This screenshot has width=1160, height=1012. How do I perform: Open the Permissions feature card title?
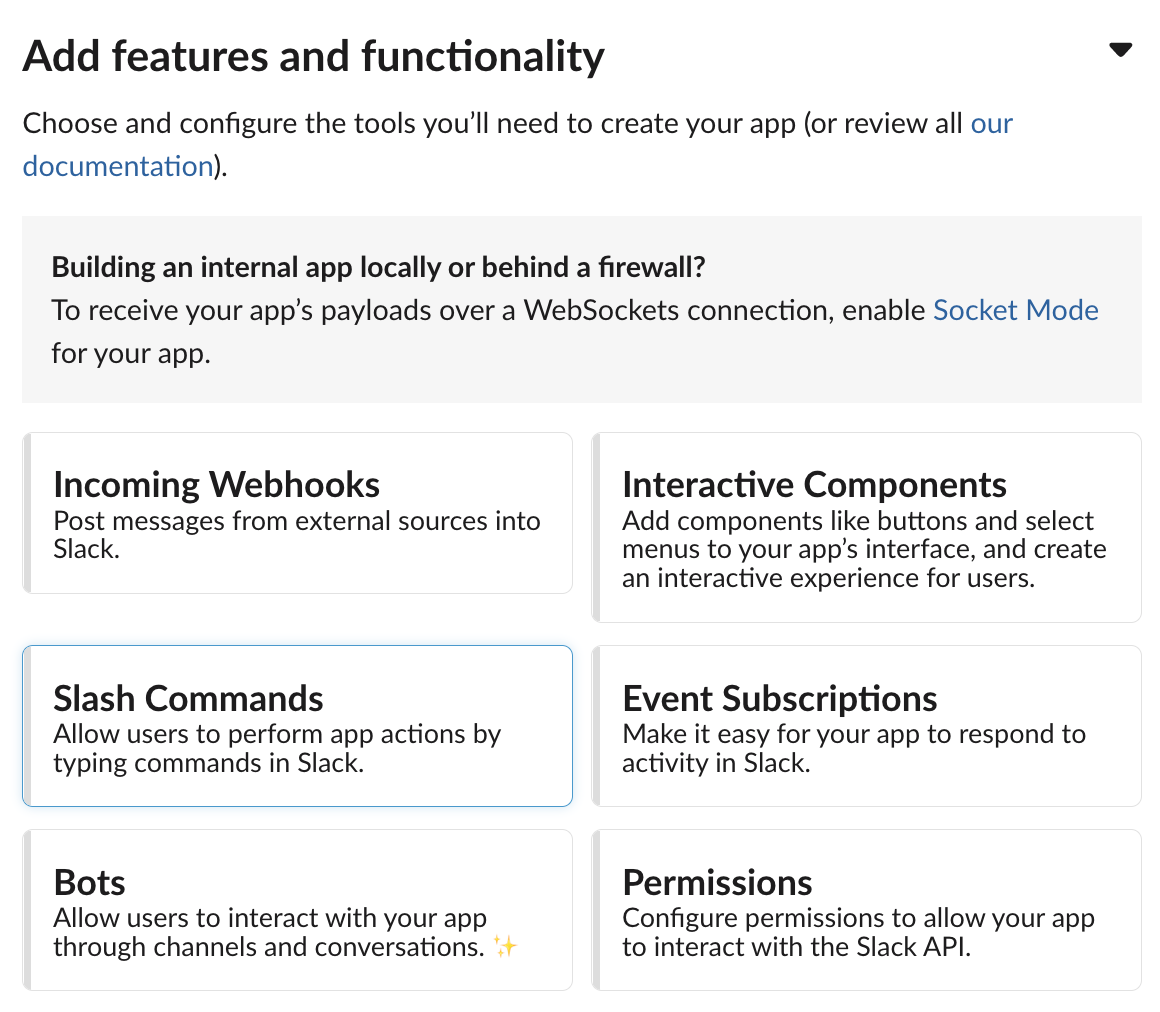pyautogui.click(x=717, y=883)
